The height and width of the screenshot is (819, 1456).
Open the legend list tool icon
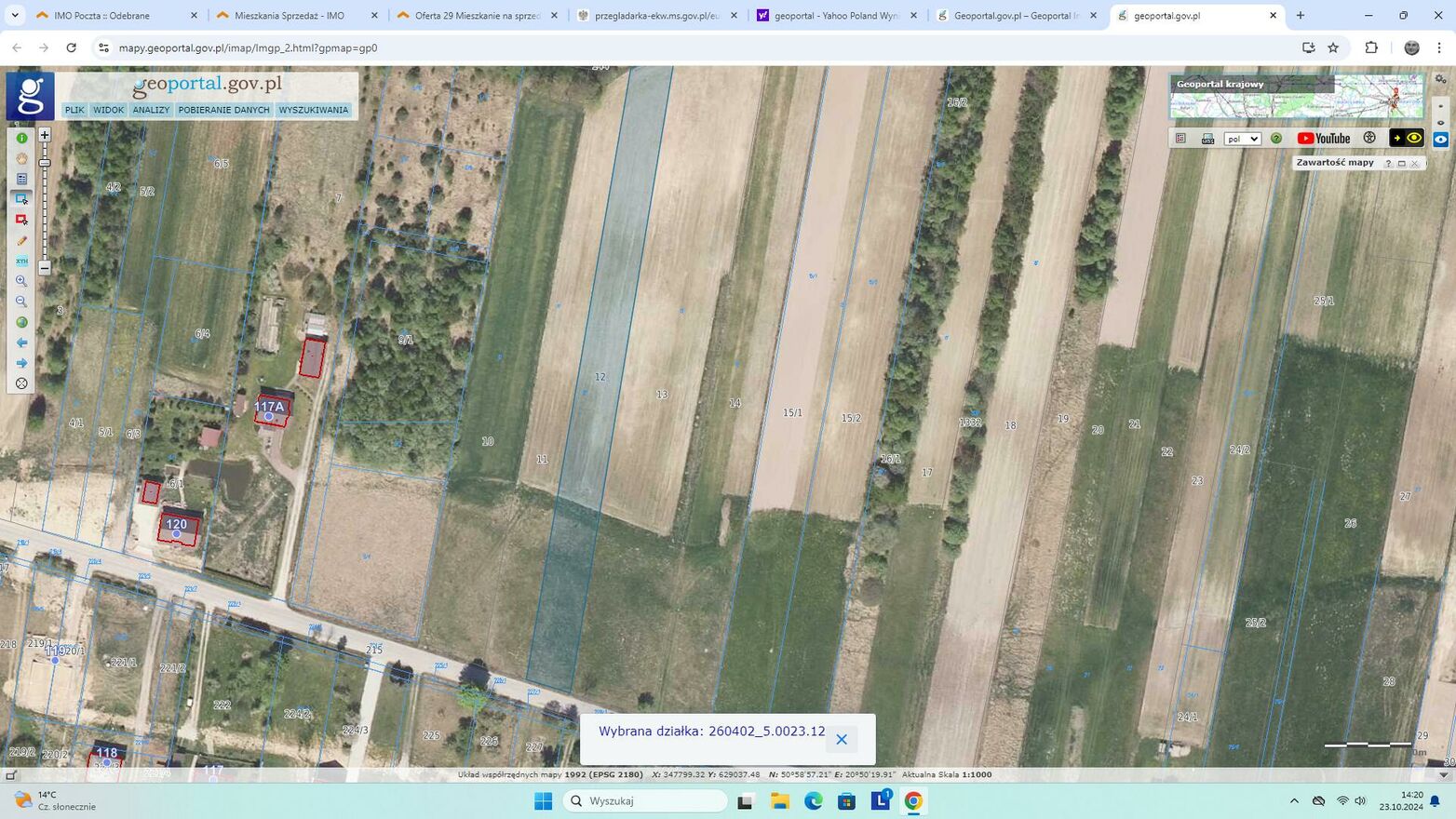pyautogui.click(x=21, y=179)
